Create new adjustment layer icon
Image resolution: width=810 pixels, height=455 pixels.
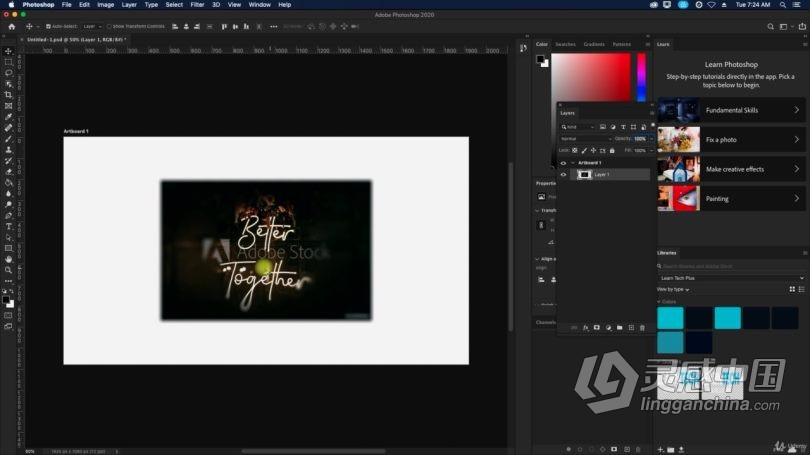pyautogui.click(x=608, y=327)
